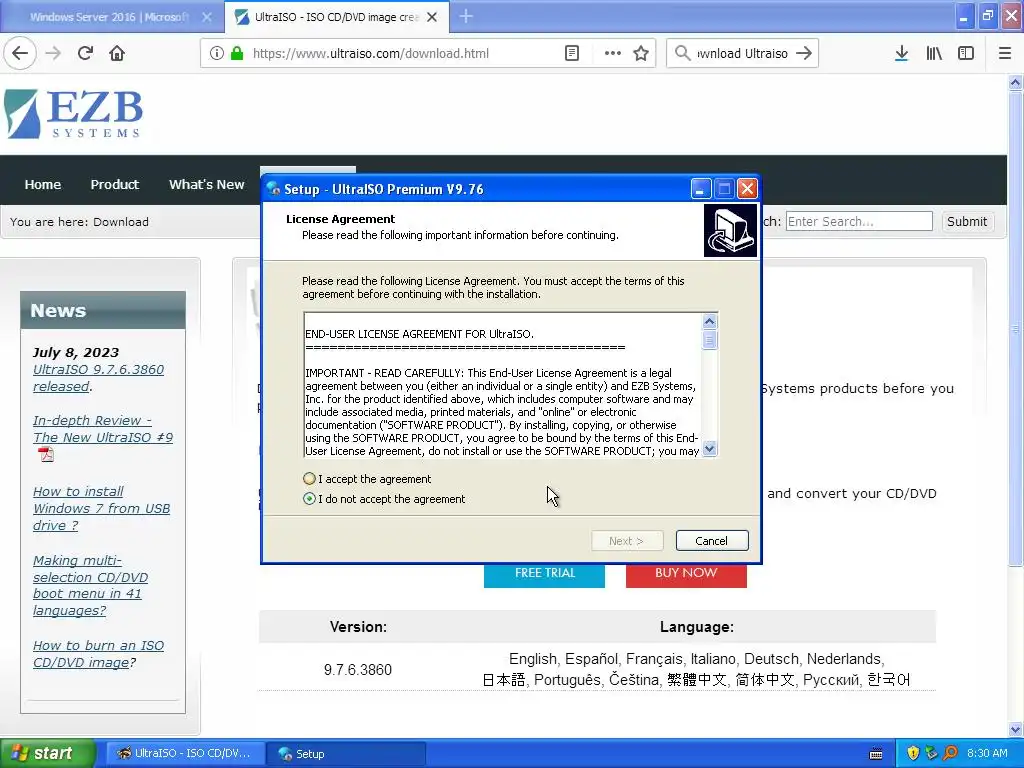This screenshot has width=1024, height=768.
Task: Close the UltraISO browser tab
Action: (x=432, y=17)
